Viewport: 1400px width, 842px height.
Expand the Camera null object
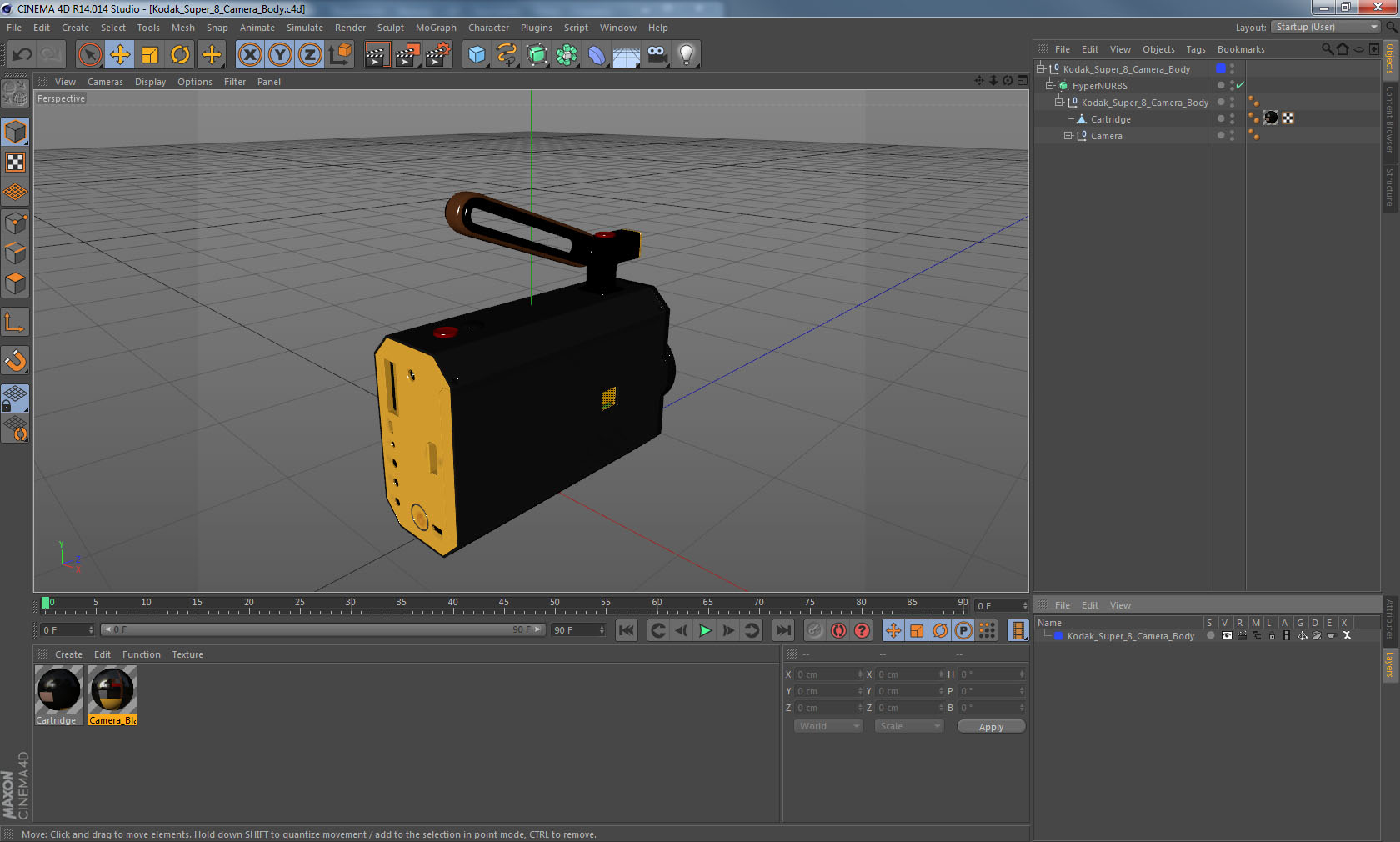click(1067, 135)
